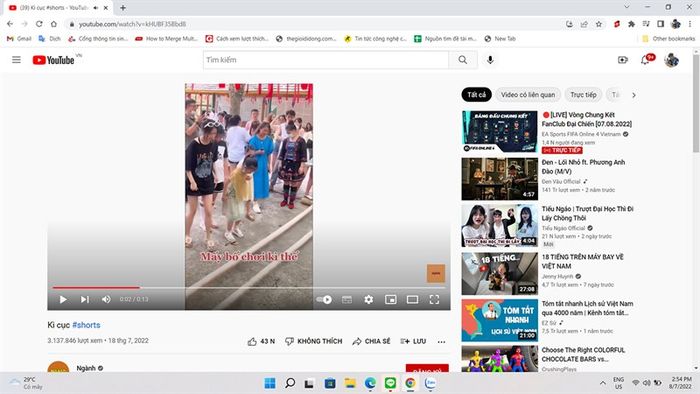Screen dimensions: 700x394
Task: Expand more filter chips arrow
Action: (x=633, y=95)
